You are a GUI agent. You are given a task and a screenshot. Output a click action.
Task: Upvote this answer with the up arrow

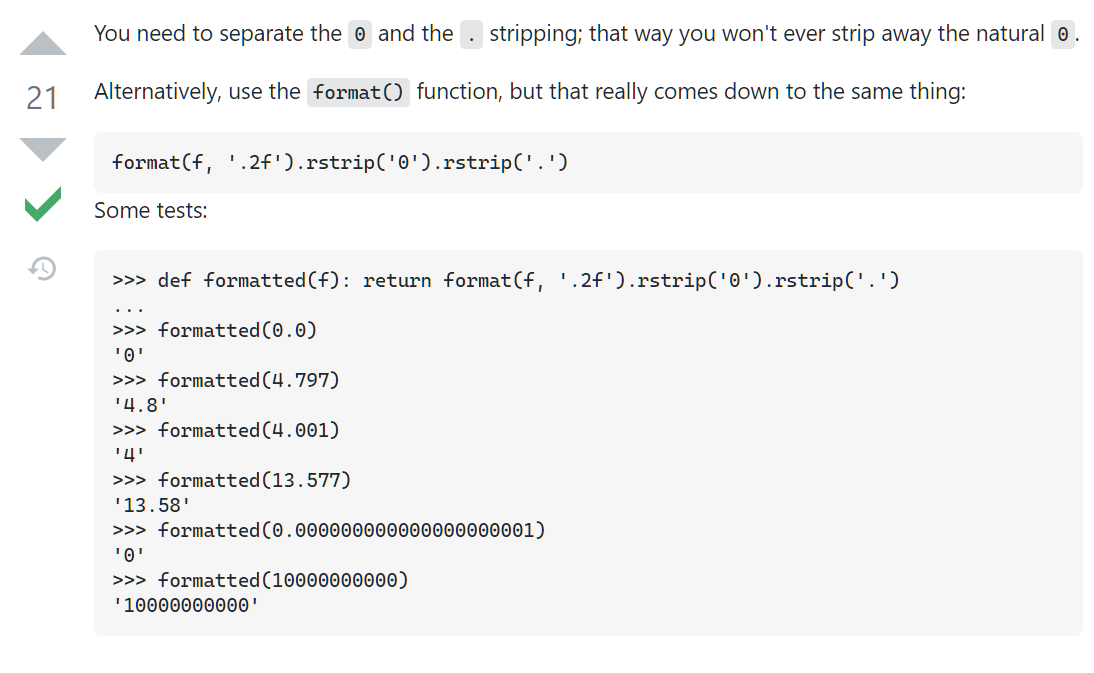point(43,44)
